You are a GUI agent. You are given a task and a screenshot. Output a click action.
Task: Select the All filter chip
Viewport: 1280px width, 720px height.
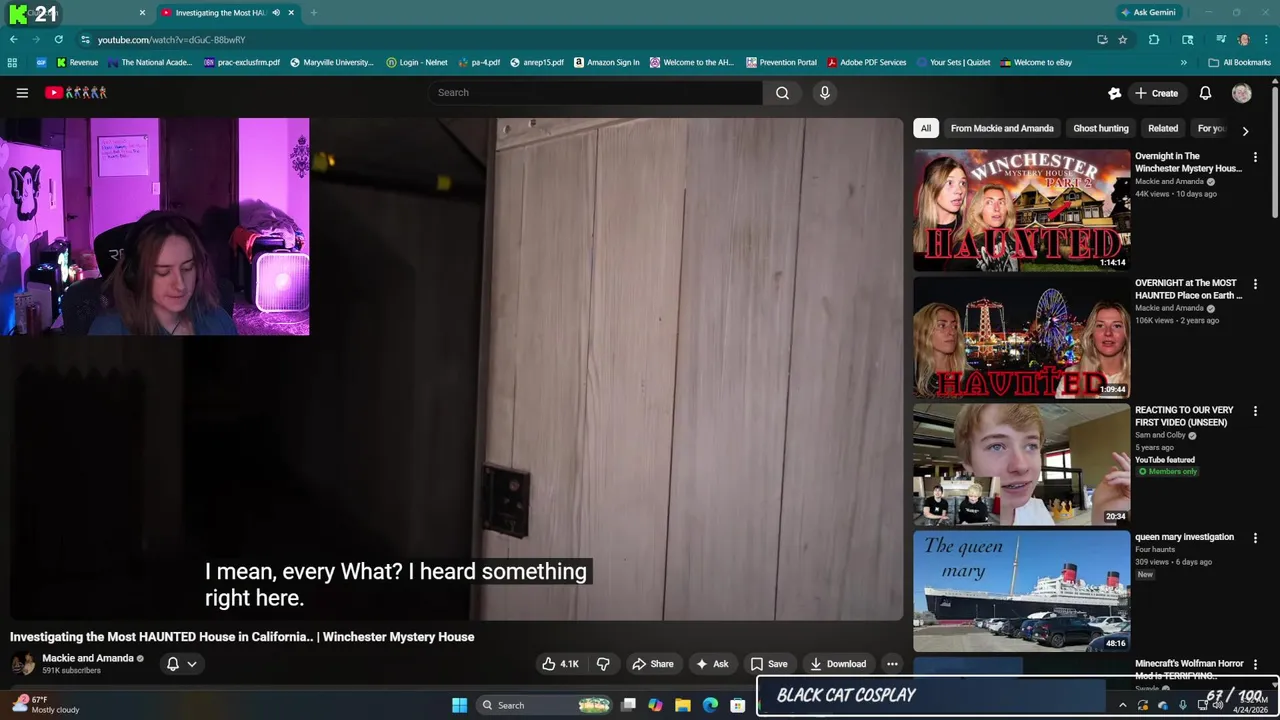click(x=926, y=128)
